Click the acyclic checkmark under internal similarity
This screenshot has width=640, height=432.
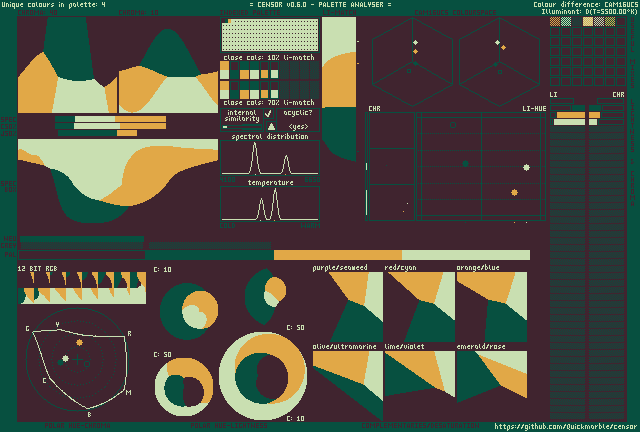(267, 114)
